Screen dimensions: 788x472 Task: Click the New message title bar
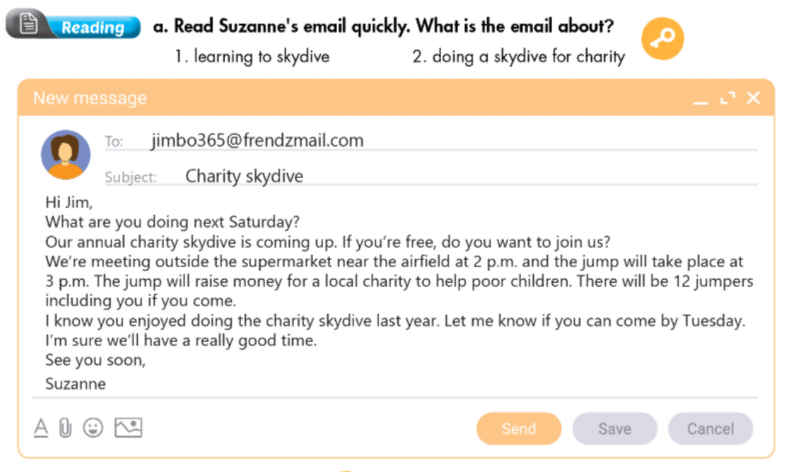(350, 98)
